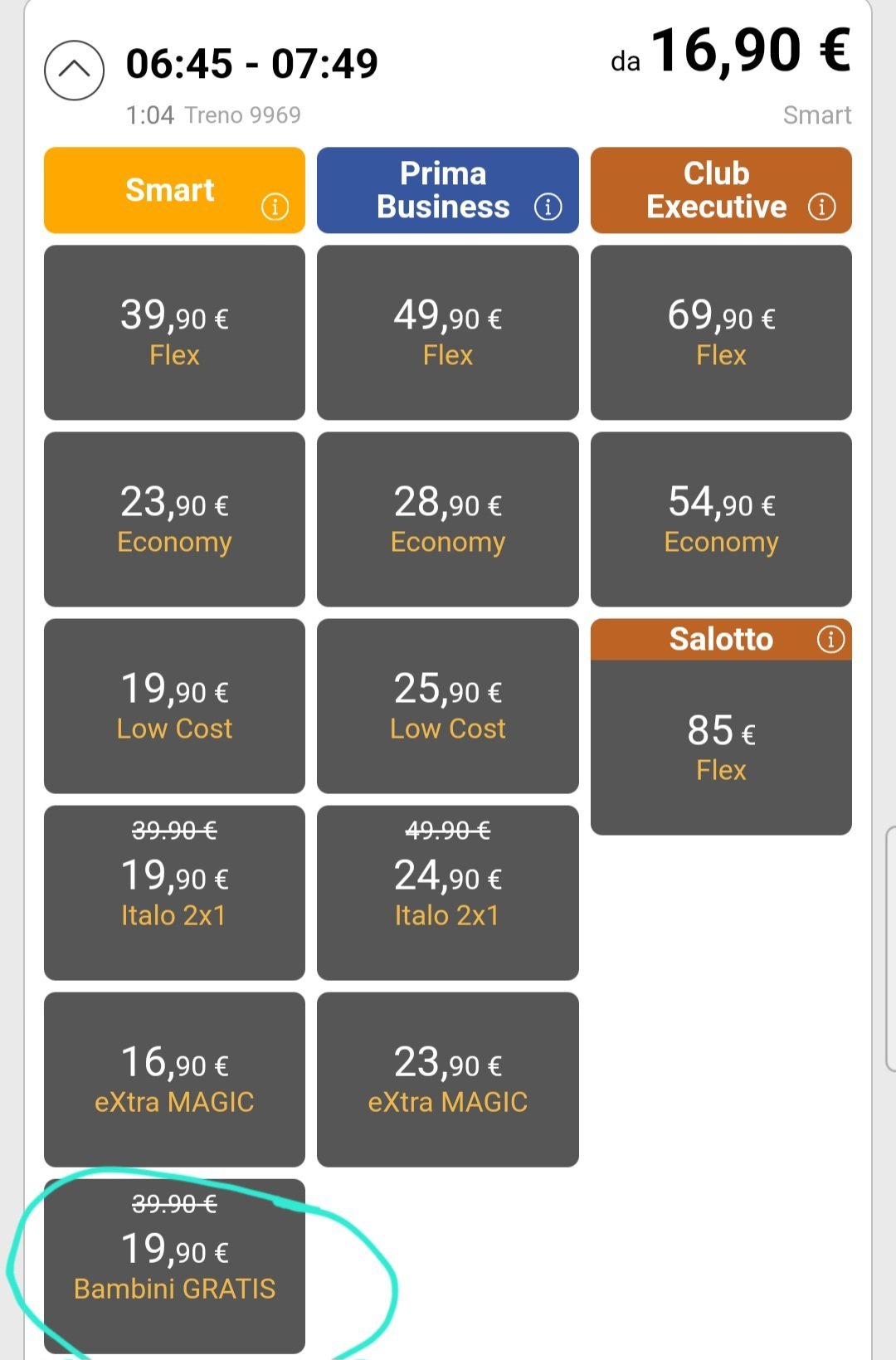The height and width of the screenshot is (1360, 896).
Task: Select the Smart class header tab
Action: pyautogui.click(x=170, y=190)
